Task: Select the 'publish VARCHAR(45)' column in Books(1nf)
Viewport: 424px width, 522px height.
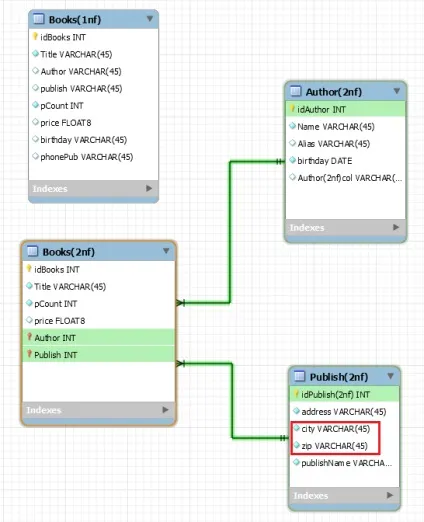Action: [81, 89]
